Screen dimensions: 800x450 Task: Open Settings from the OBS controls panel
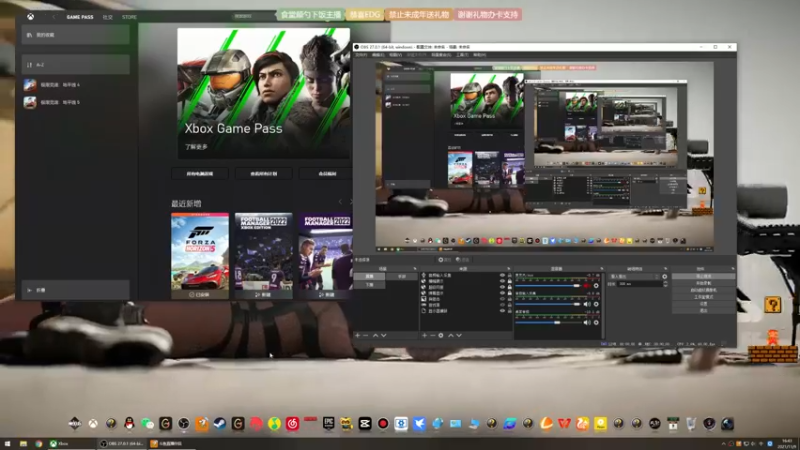click(x=704, y=303)
